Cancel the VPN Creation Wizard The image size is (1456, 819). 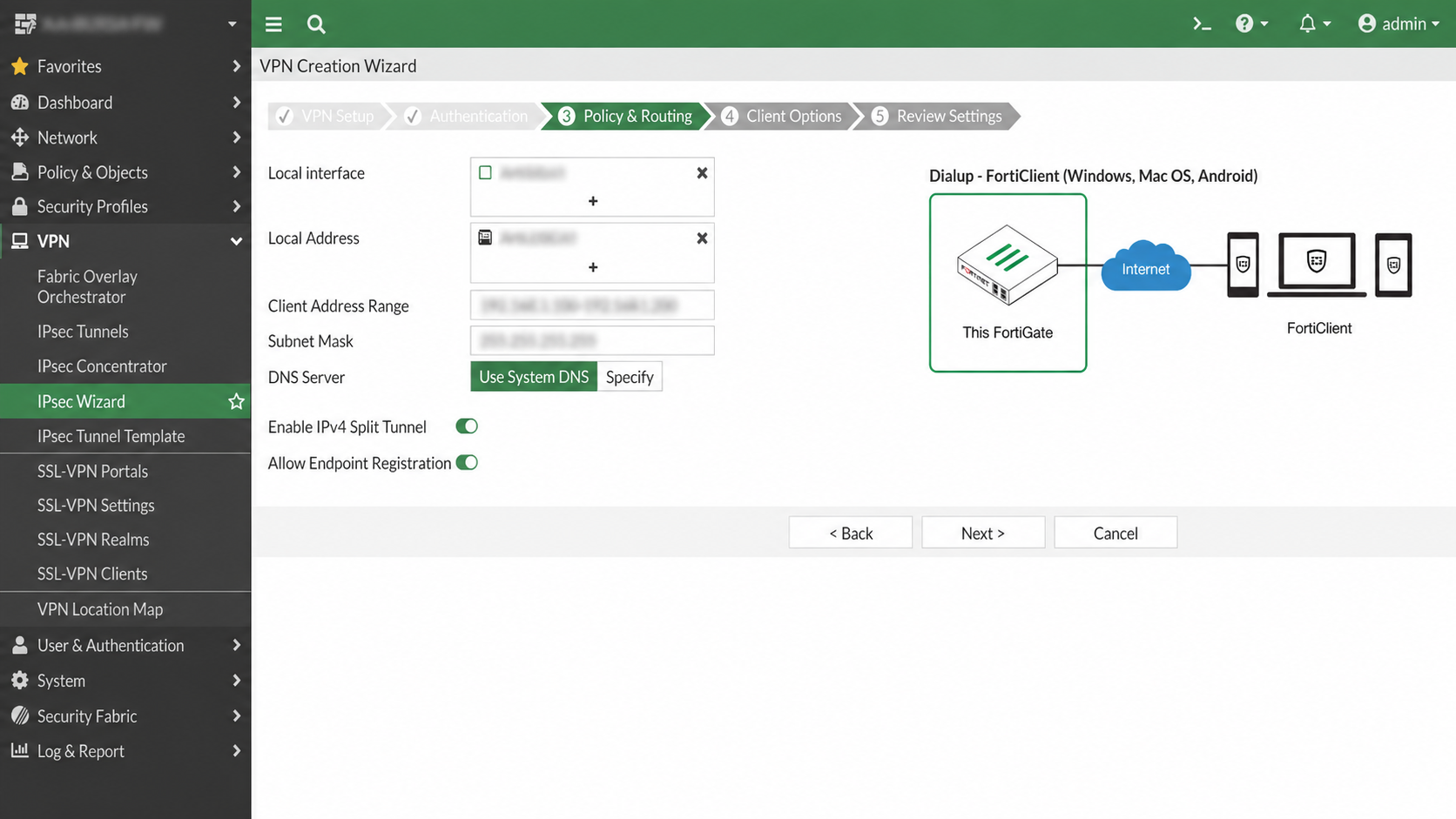[1116, 533]
